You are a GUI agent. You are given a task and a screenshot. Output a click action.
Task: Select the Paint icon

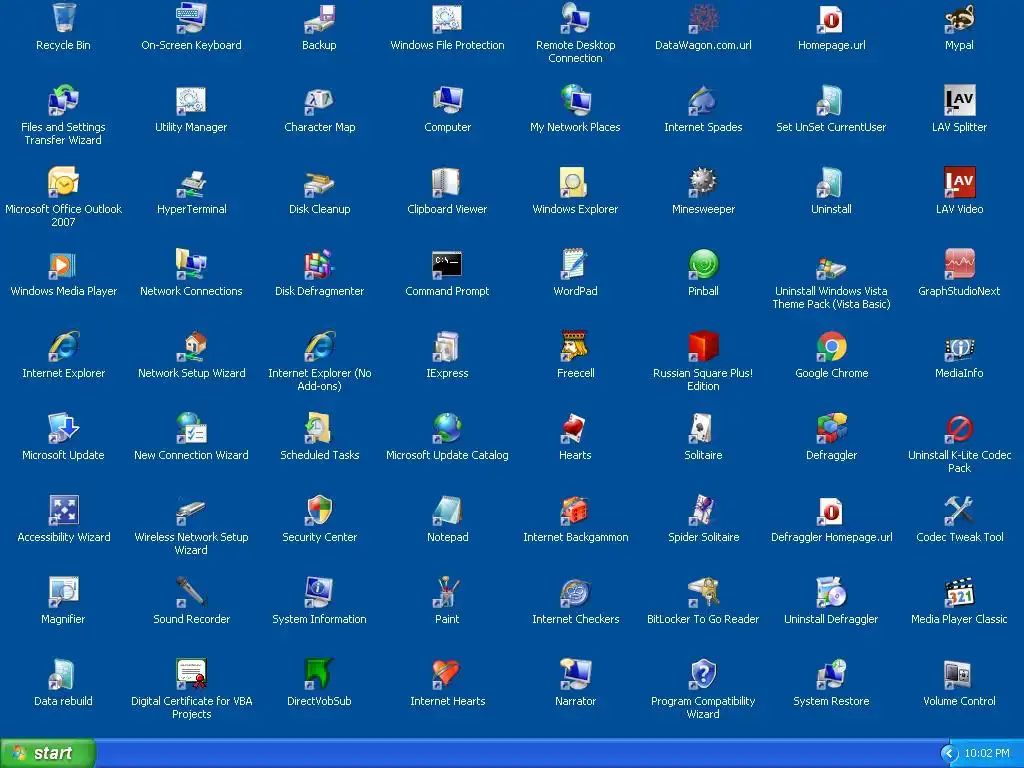point(447,592)
